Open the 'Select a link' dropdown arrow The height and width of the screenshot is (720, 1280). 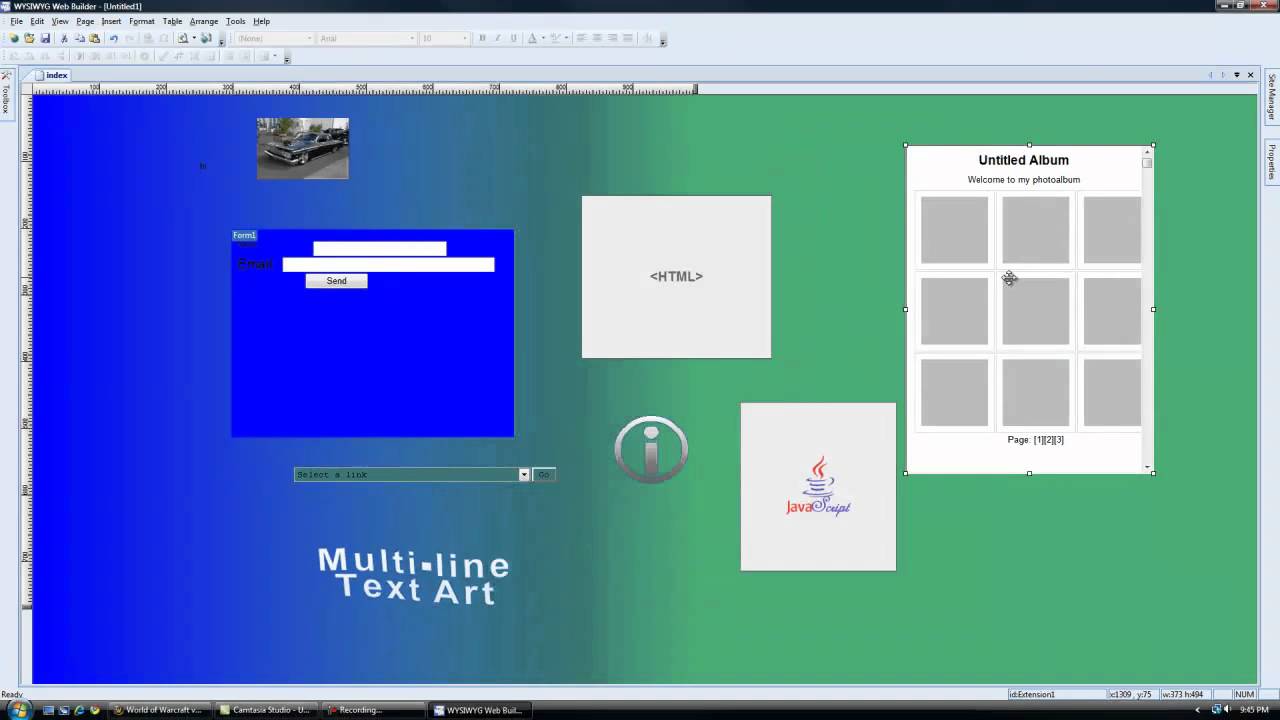[x=524, y=475]
